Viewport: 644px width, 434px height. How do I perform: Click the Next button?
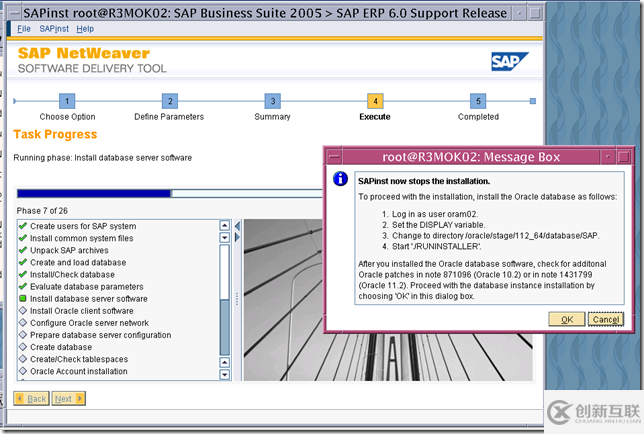[69, 399]
